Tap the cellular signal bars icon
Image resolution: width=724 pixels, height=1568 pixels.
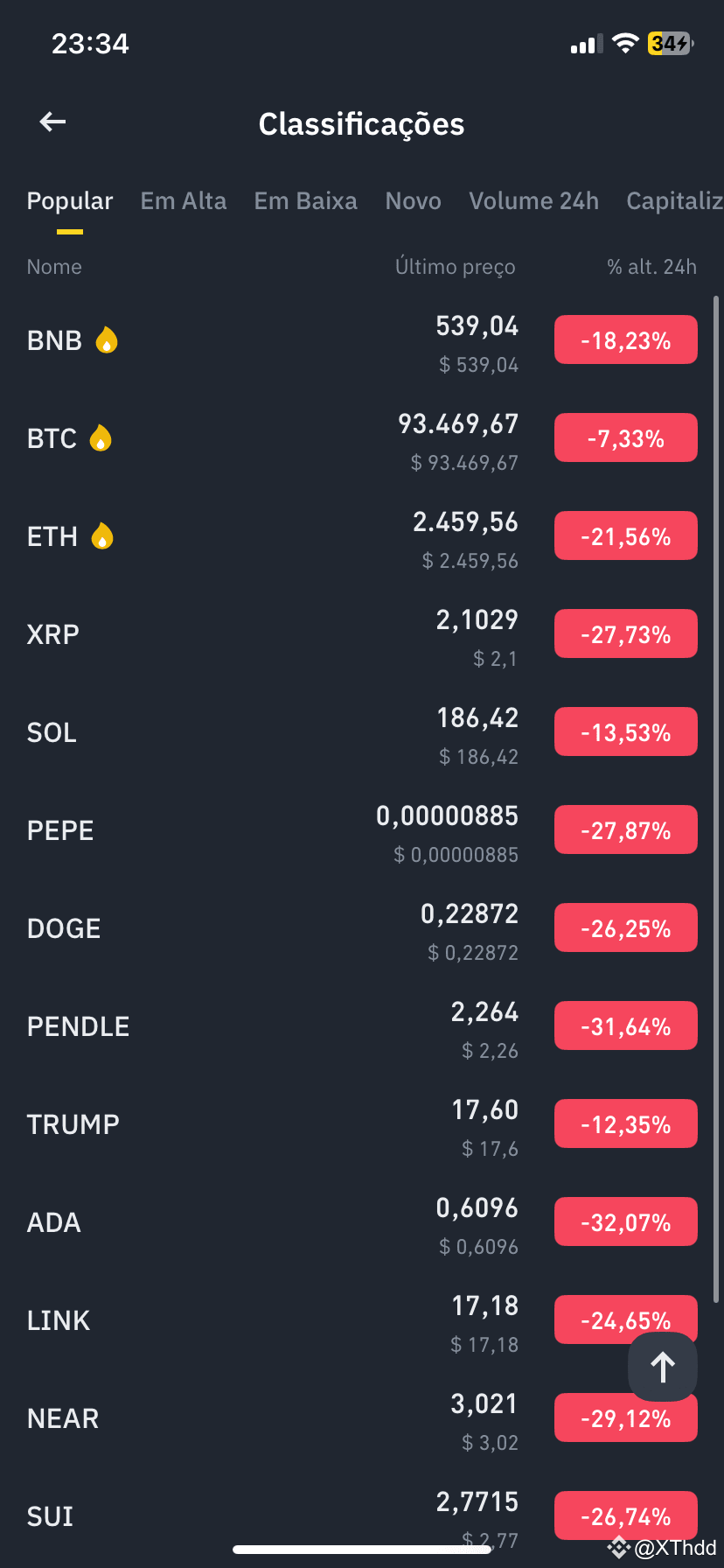(587, 44)
